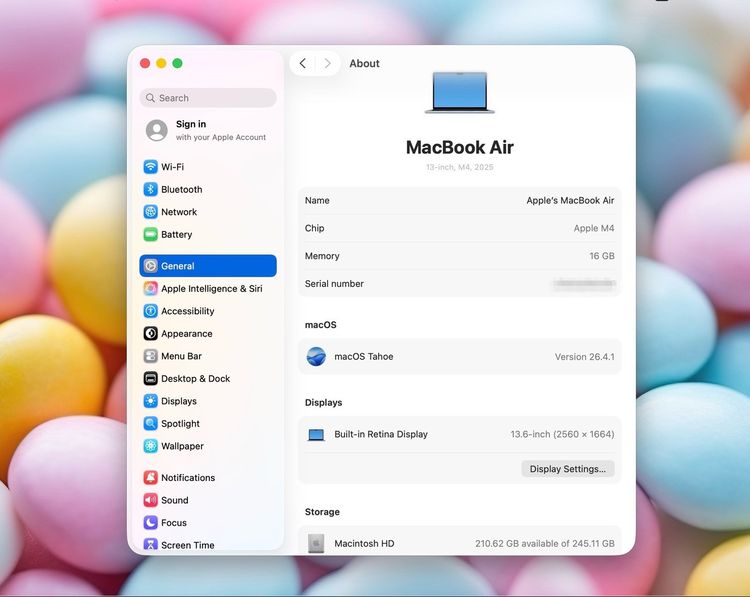The width and height of the screenshot is (750, 597).
Task: Click the Memory value 16 GB
Action: (602, 256)
